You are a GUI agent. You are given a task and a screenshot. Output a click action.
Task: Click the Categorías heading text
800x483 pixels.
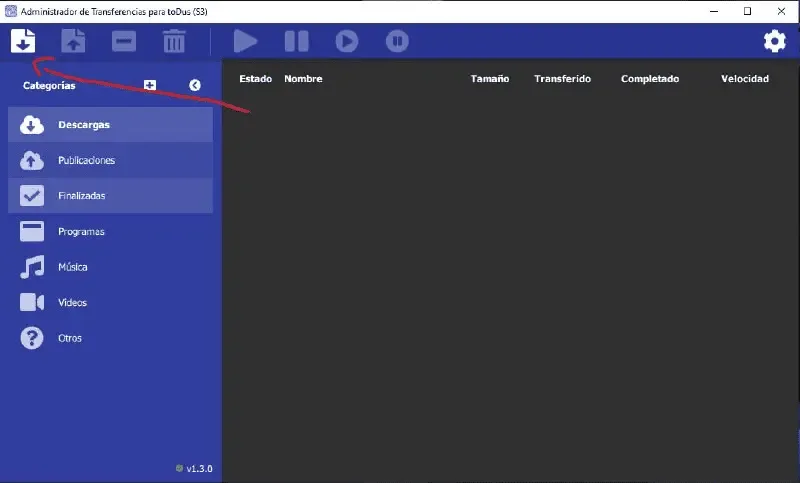[x=49, y=85]
